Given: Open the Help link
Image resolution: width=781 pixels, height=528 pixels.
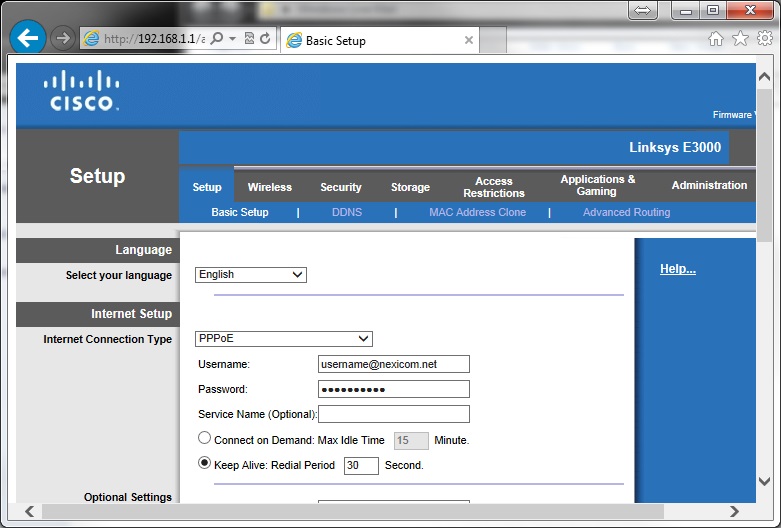Looking at the screenshot, I should pyautogui.click(x=677, y=269).
